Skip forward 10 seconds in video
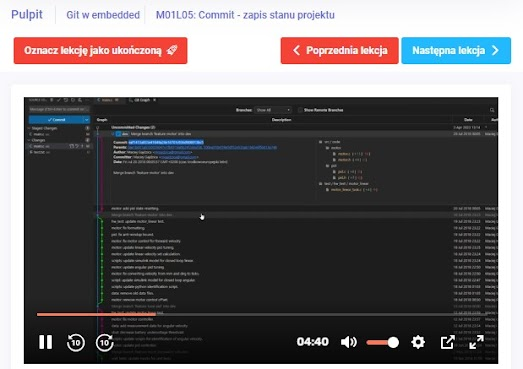 [x=104, y=342]
